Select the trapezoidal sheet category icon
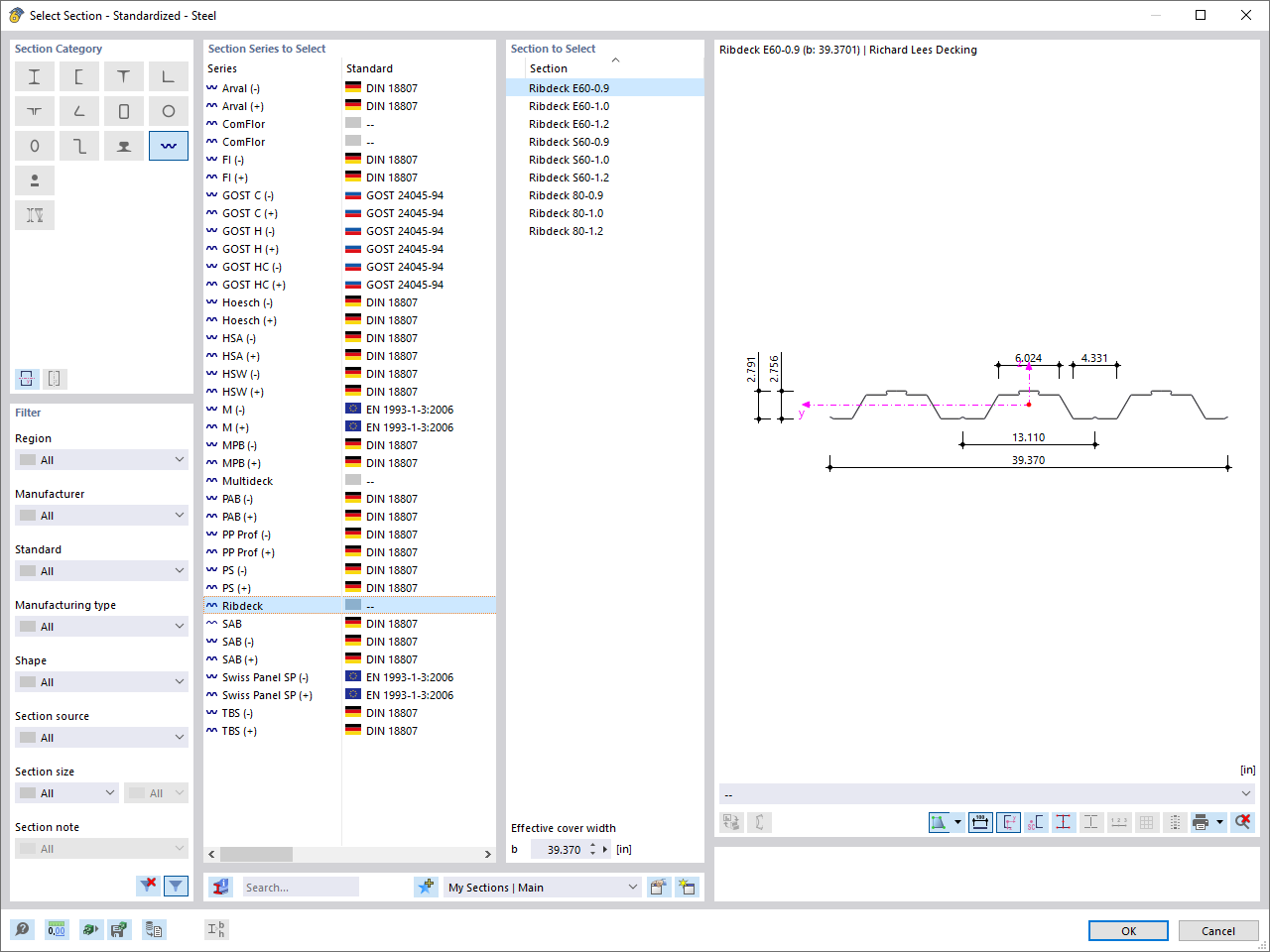Viewport: 1270px width, 952px height. click(x=169, y=146)
